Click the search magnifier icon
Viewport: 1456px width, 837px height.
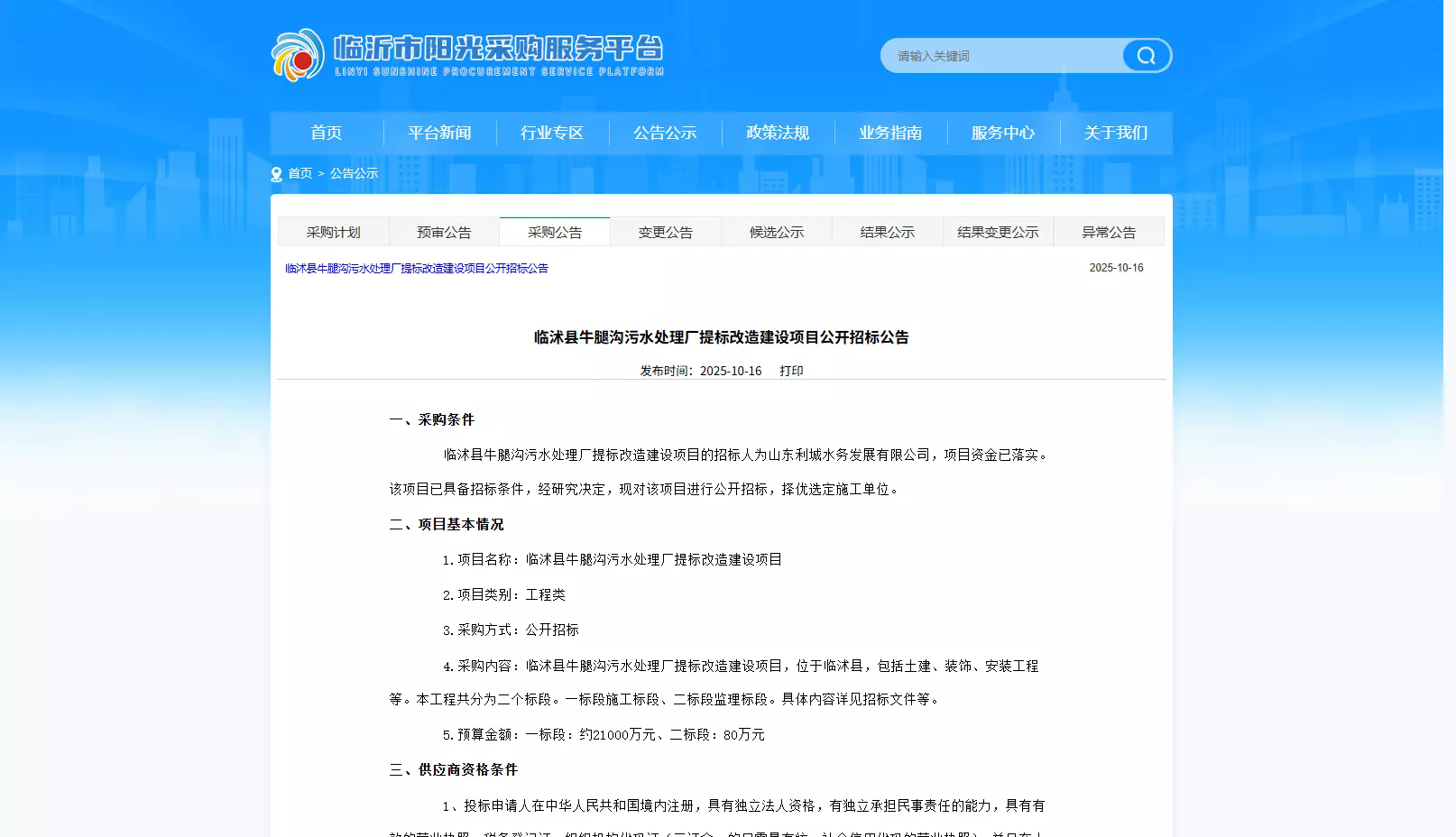pyautogui.click(x=1146, y=55)
